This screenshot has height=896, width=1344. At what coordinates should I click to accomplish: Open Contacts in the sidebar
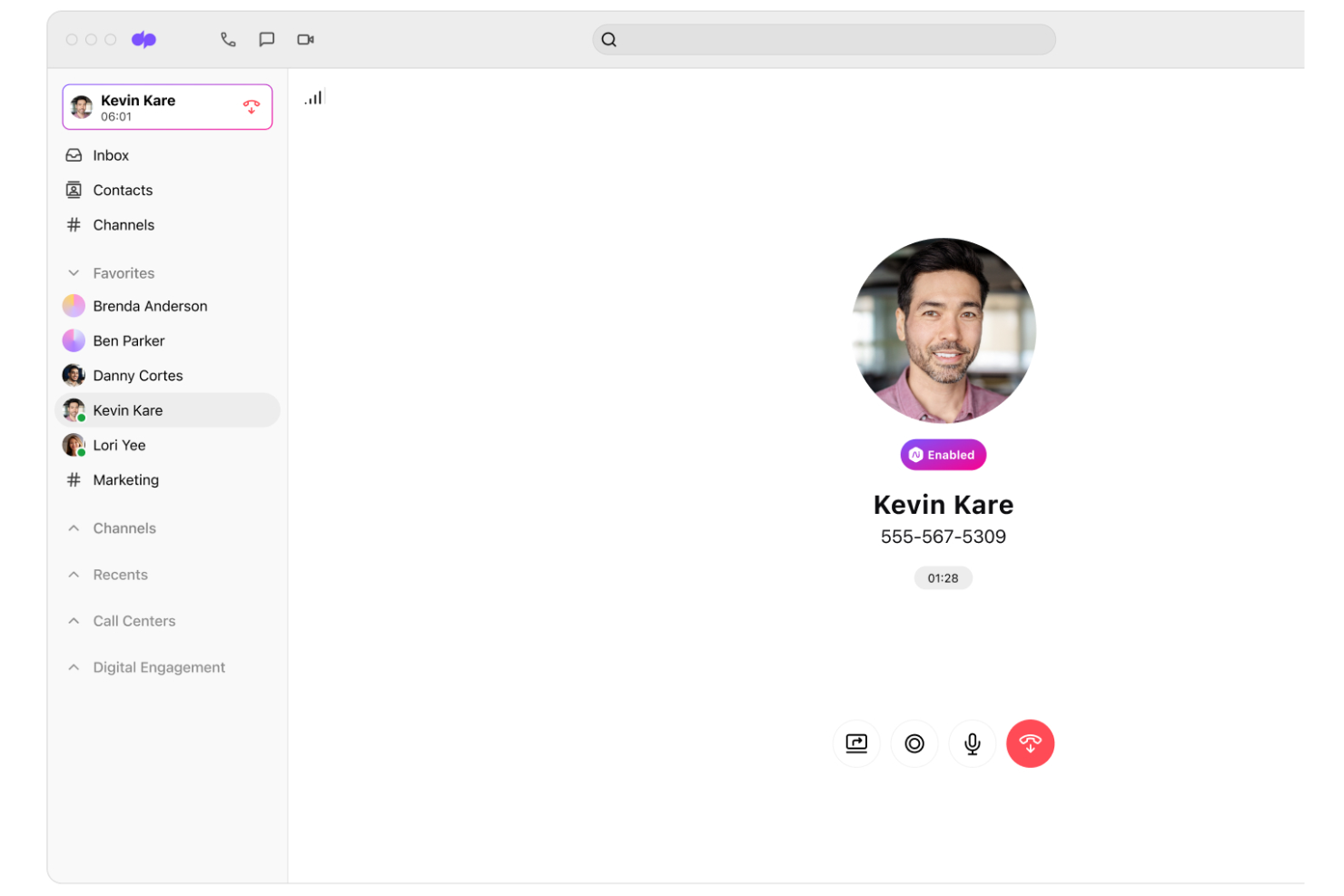(x=123, y=190)
